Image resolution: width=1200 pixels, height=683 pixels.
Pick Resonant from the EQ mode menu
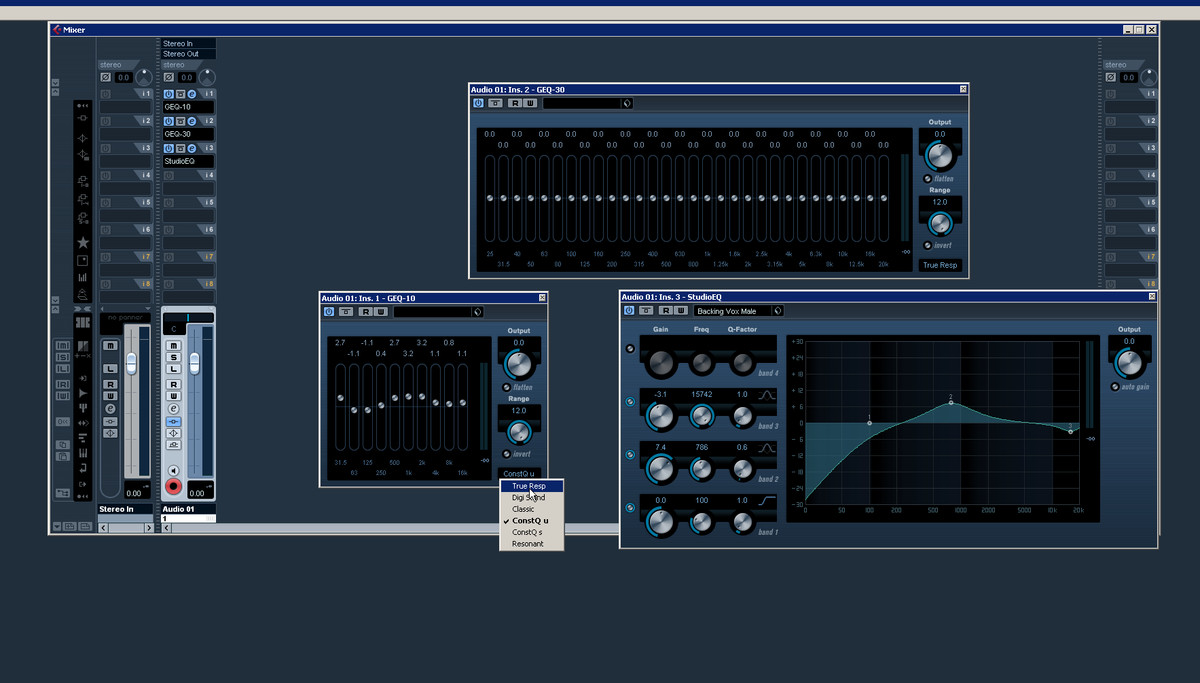click(x=532, y=544)
